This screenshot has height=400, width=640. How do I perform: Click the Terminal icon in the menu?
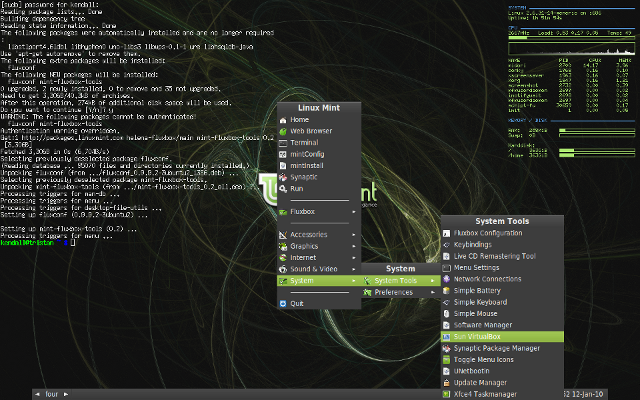(283, 143)
